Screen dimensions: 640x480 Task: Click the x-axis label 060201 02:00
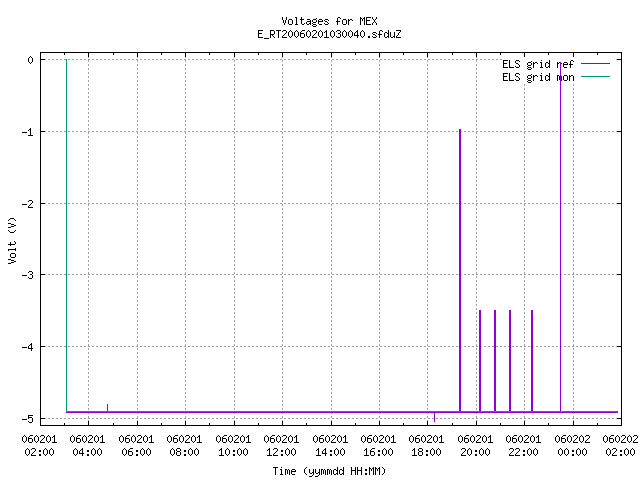click(x=39, y=446)
